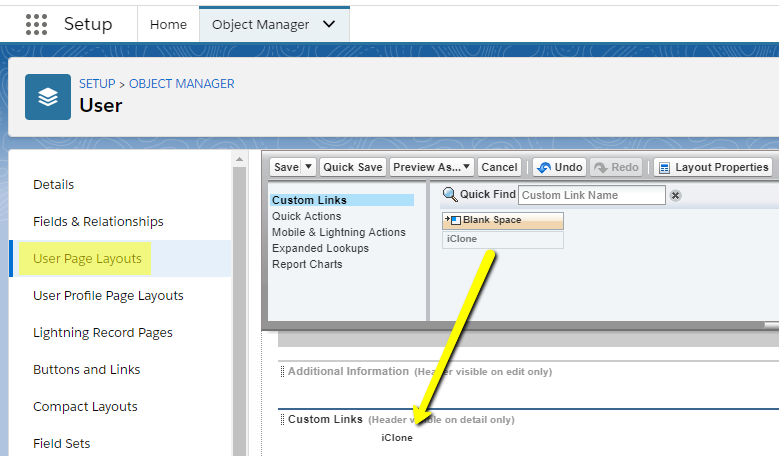Go to the Home tab
This screenshot has width=779, height=456.
pos(168,24)
